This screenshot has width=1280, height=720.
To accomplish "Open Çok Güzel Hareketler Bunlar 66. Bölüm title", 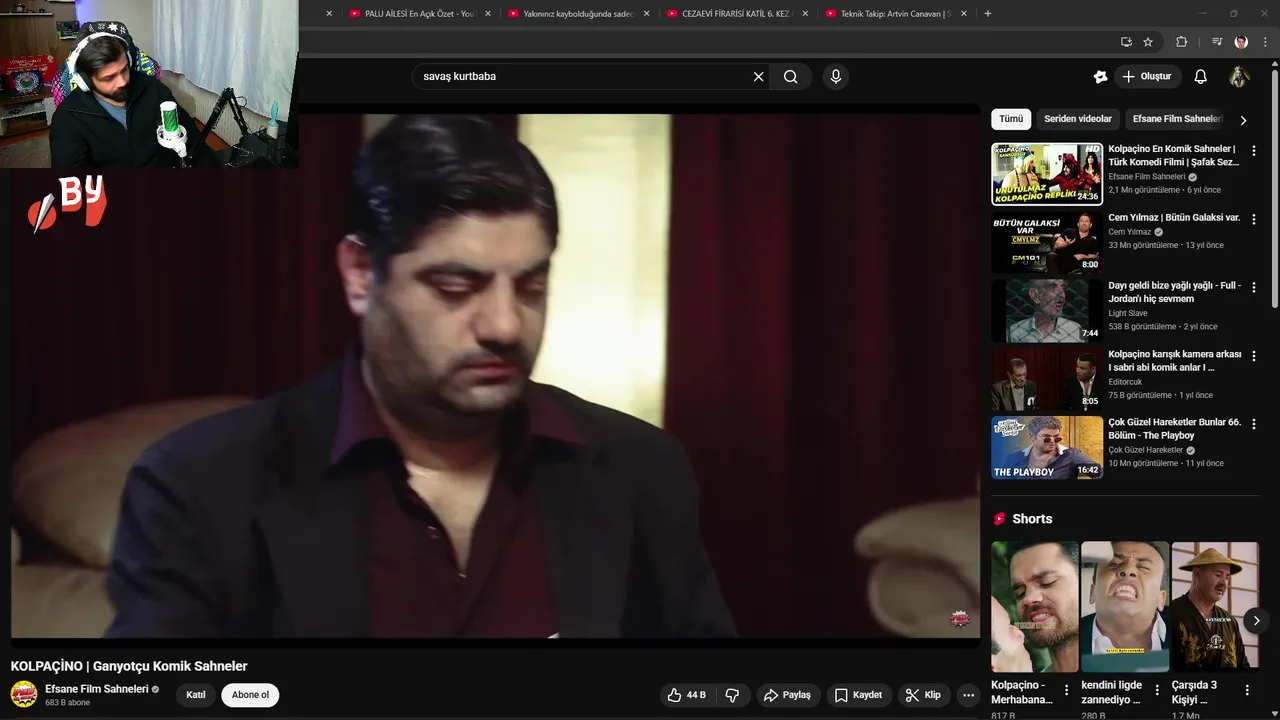I will point(1175,429).
